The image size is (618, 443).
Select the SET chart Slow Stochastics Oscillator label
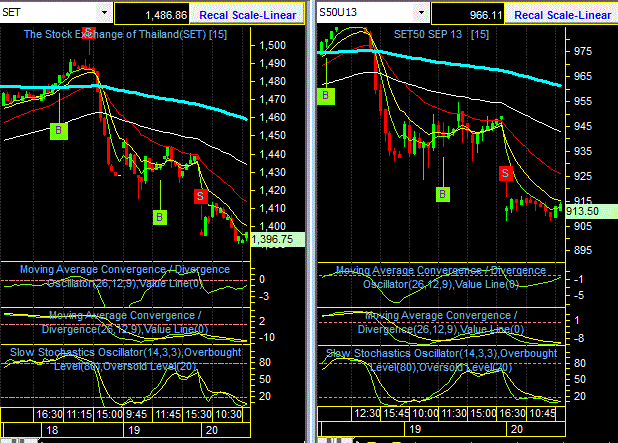point(125,359)
